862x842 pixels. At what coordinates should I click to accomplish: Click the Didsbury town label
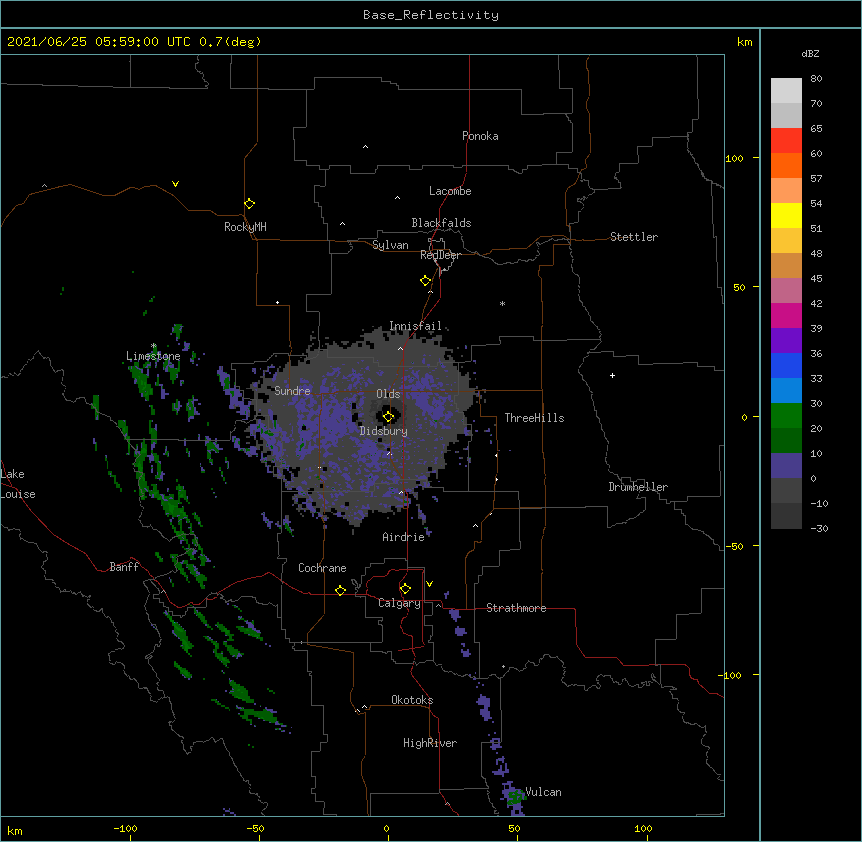coord(383,431)
